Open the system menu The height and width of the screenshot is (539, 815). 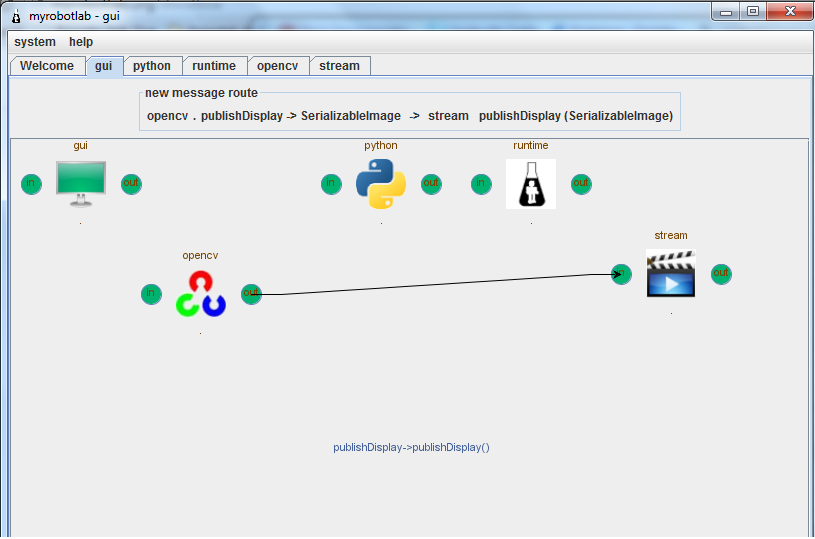35,42
